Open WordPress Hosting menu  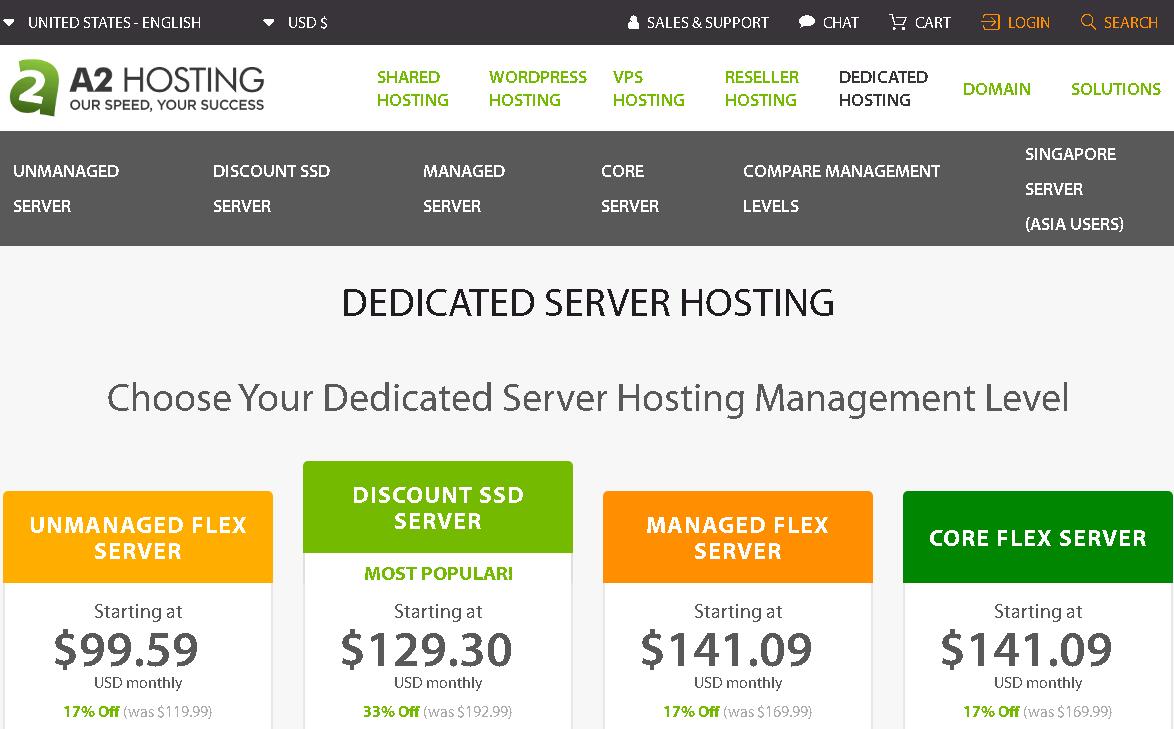pos(538,88)
